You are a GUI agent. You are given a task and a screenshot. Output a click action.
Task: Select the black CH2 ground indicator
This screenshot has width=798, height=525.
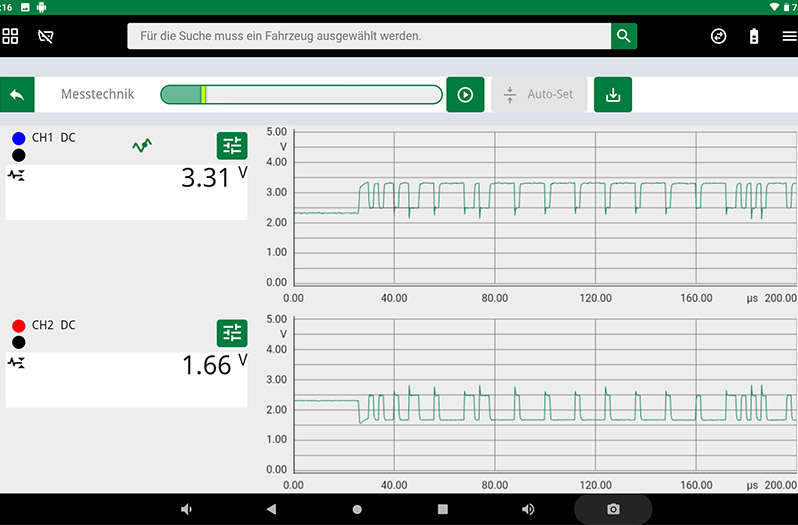(19, 342)
